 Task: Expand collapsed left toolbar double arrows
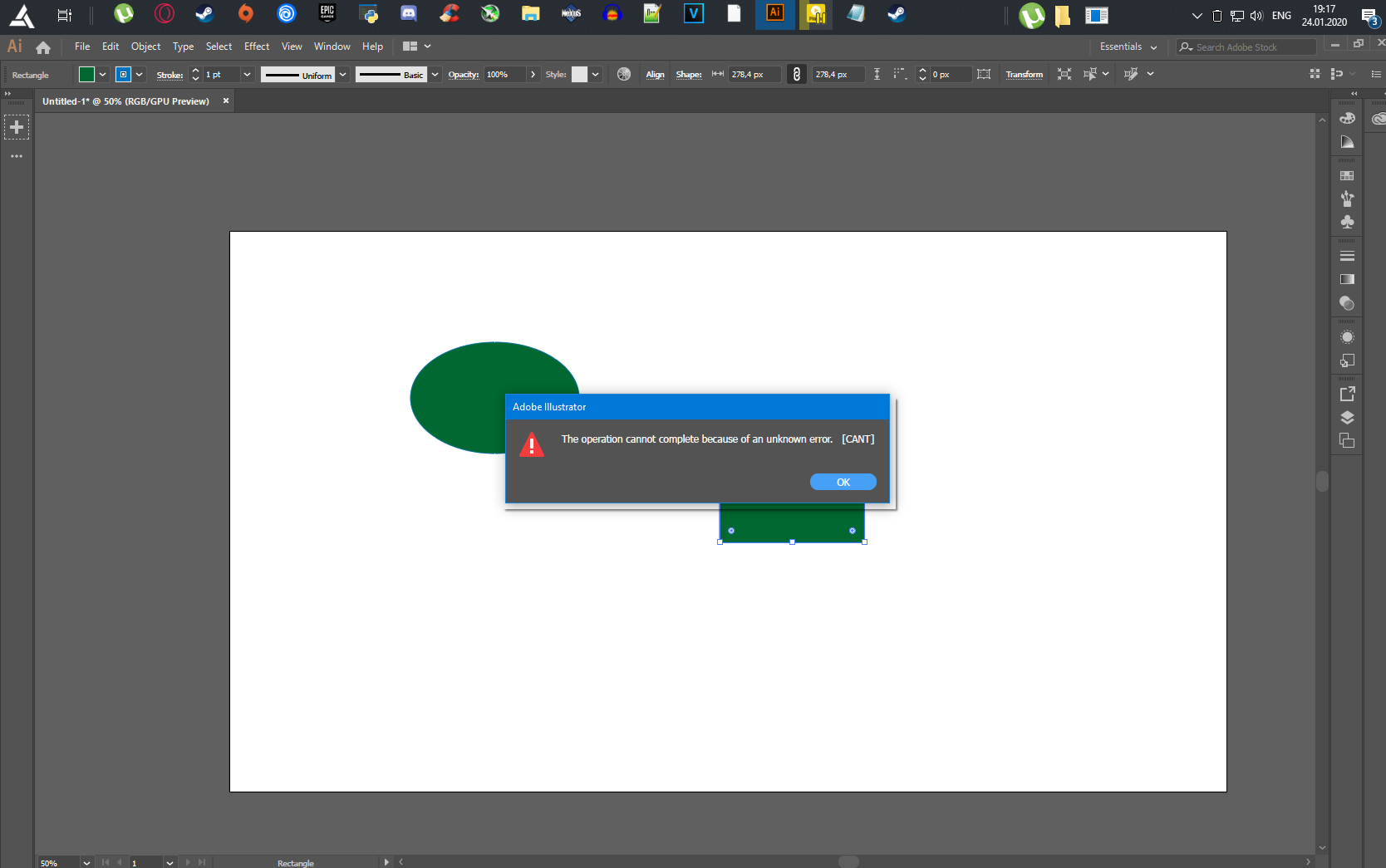pos(7,93)
